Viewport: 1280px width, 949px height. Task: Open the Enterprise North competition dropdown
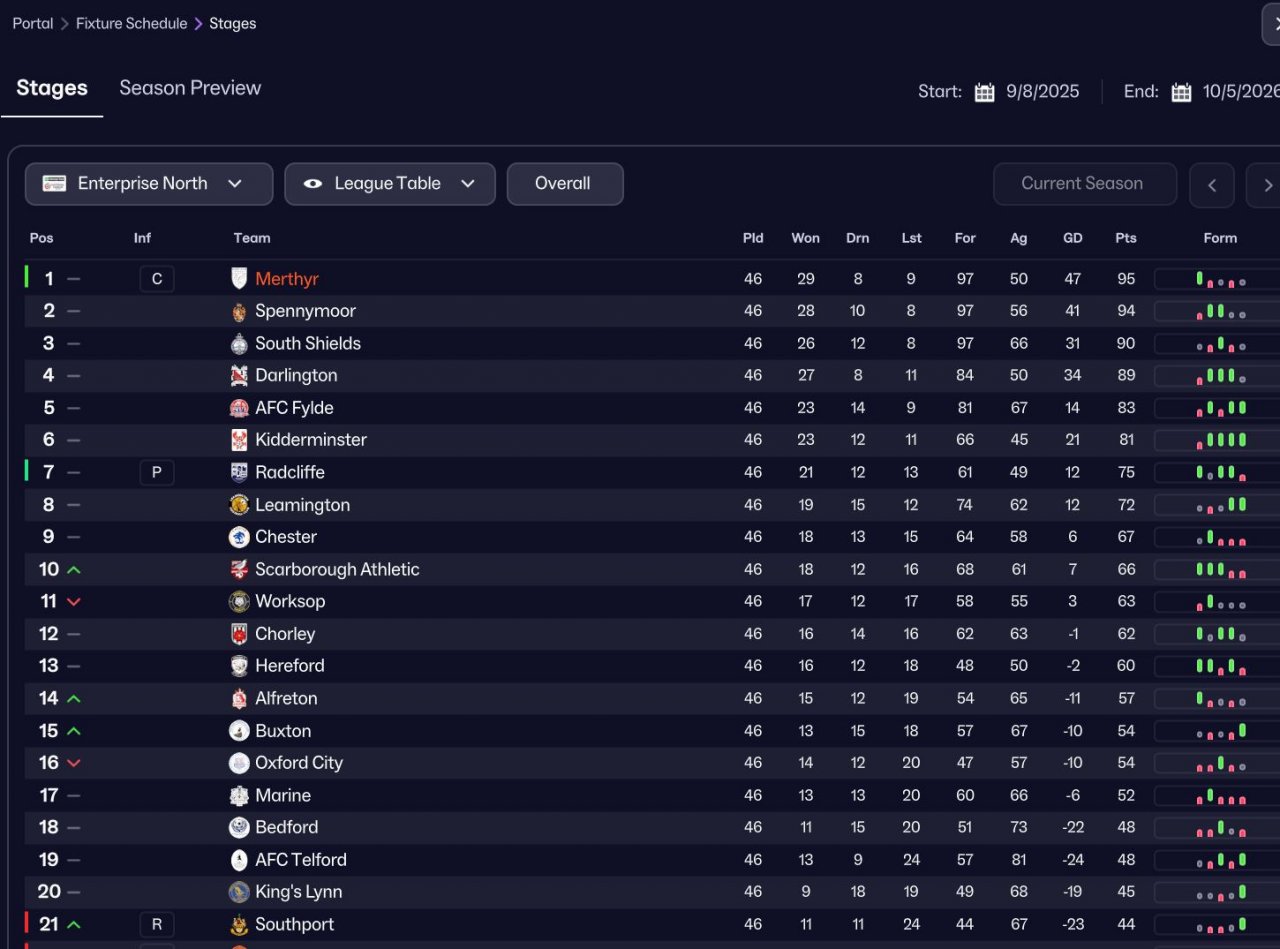coord(149,184)
